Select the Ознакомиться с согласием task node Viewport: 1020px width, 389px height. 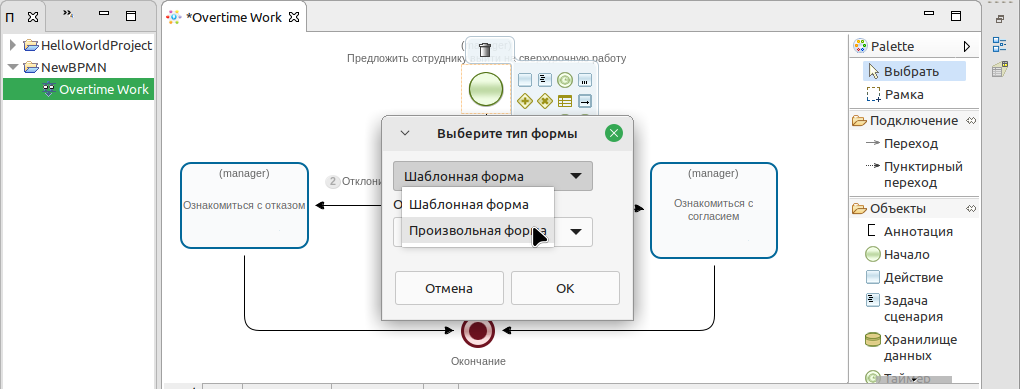(x=714, y=210)
